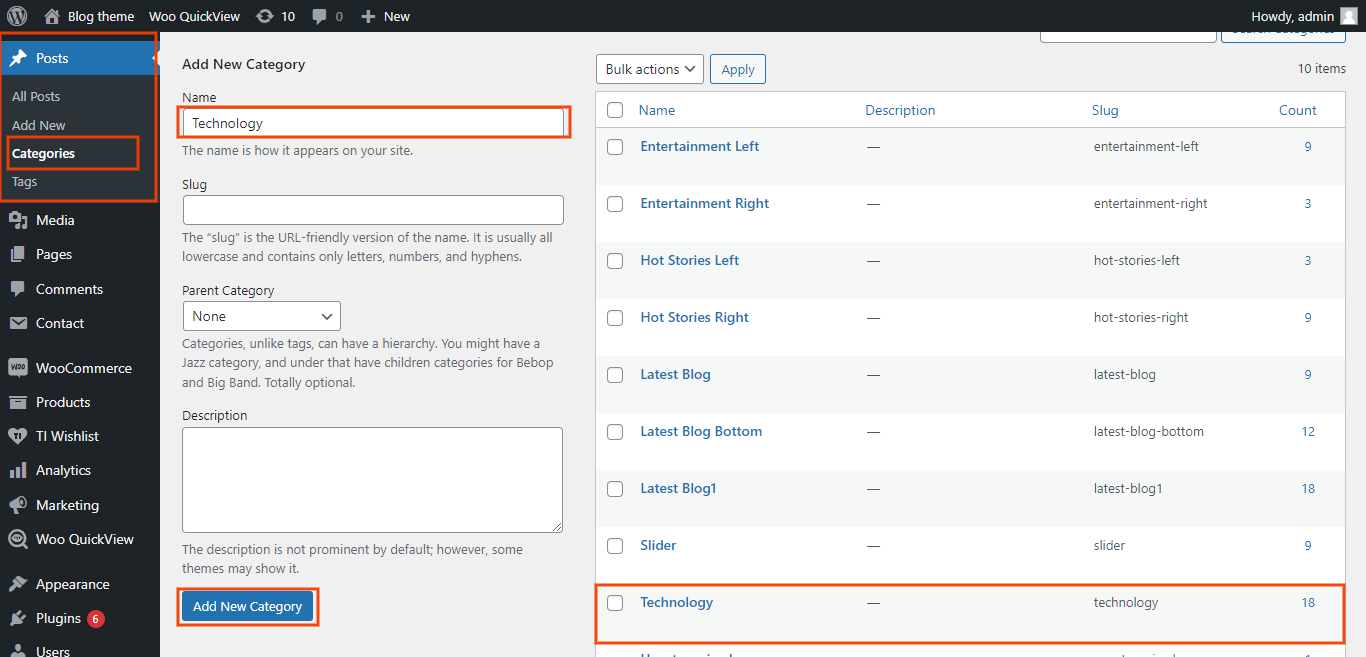The width and height of the screenshot is (1366, 657).
Task: Open the updates icon showing 10
Action: point(265,16)
